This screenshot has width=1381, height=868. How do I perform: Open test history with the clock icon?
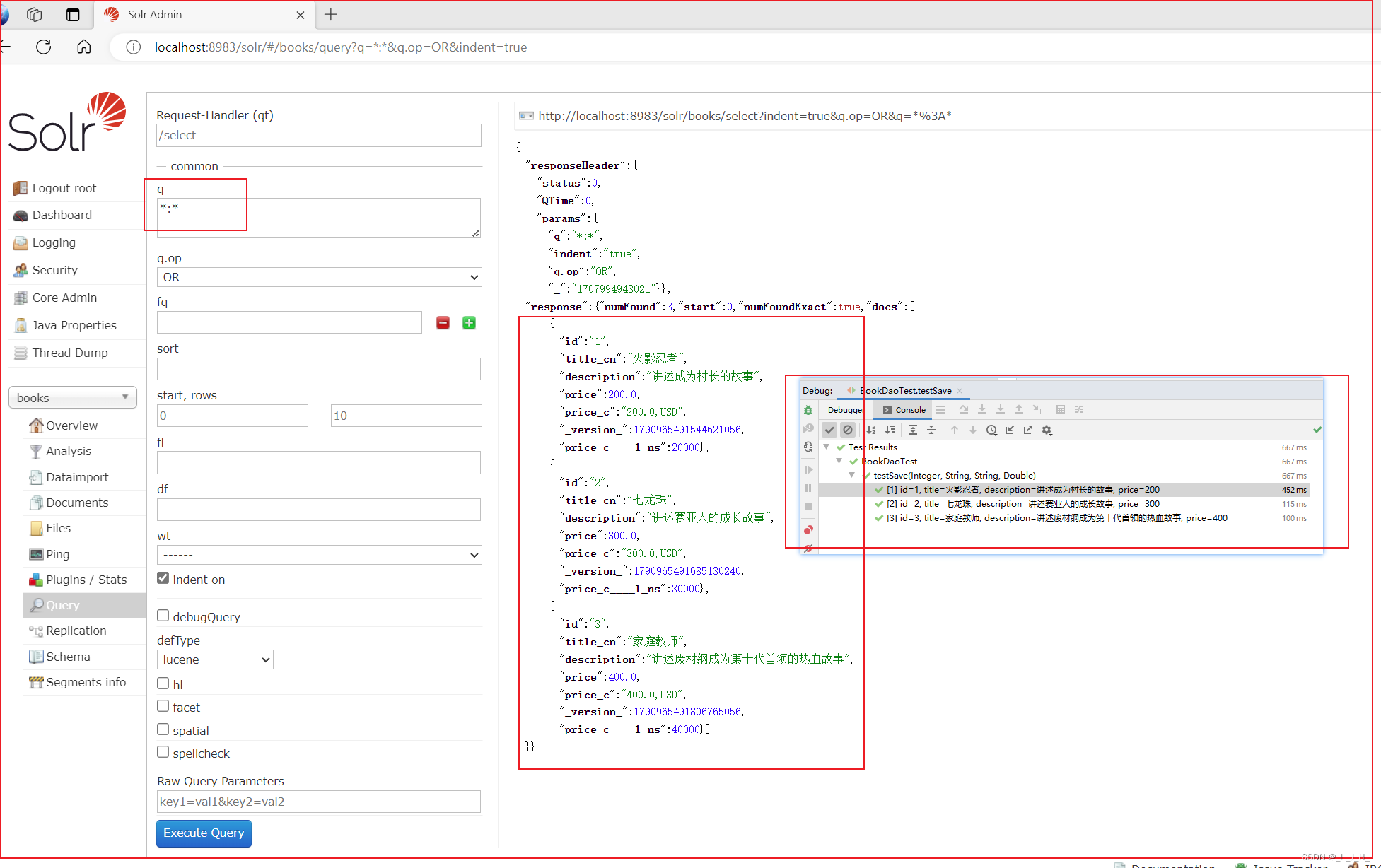click(992, 430)
